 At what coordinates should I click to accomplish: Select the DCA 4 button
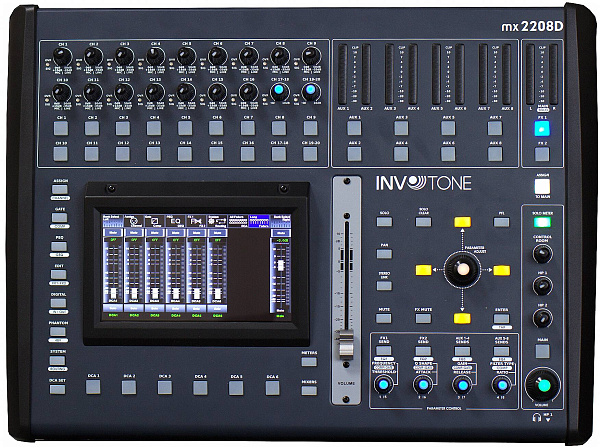201,388
